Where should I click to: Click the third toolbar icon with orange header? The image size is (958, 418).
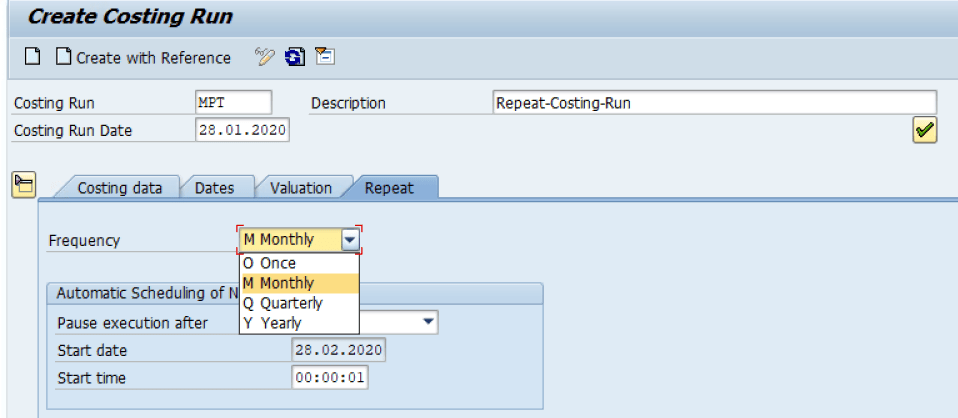(324, 57)
